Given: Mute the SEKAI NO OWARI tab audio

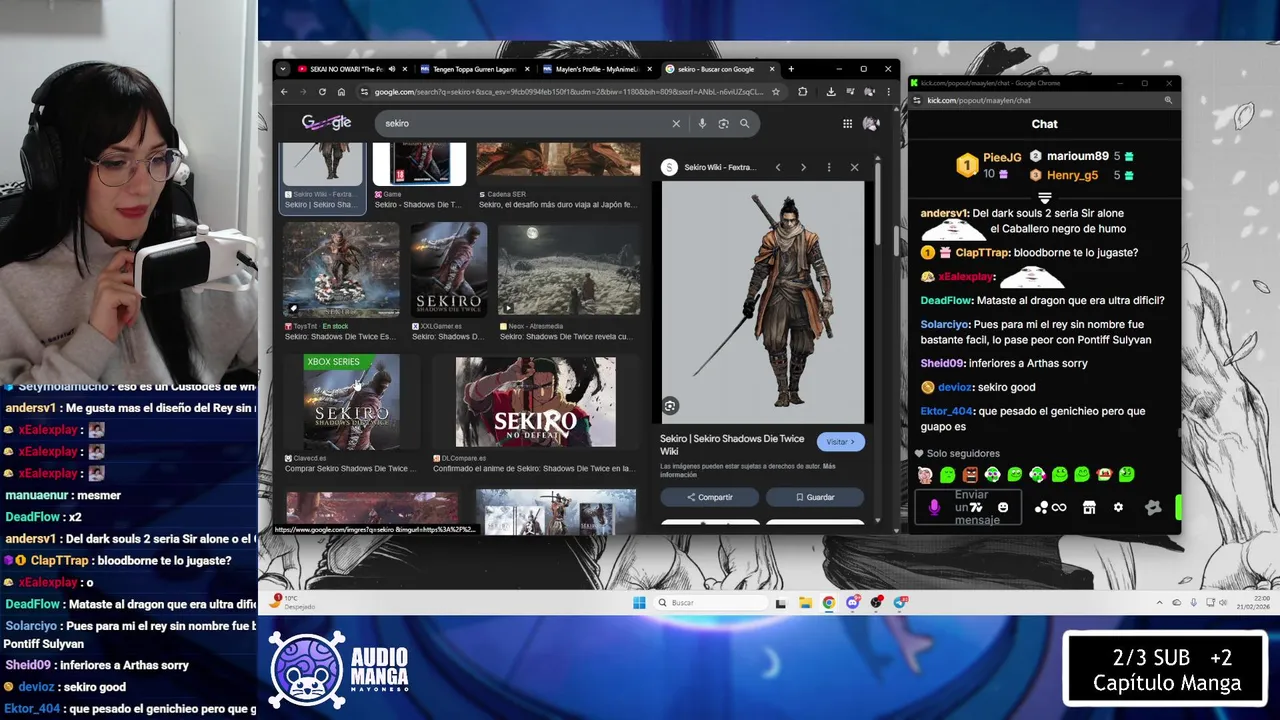Looking at the screenshot, I should click(x=392, y=69).
